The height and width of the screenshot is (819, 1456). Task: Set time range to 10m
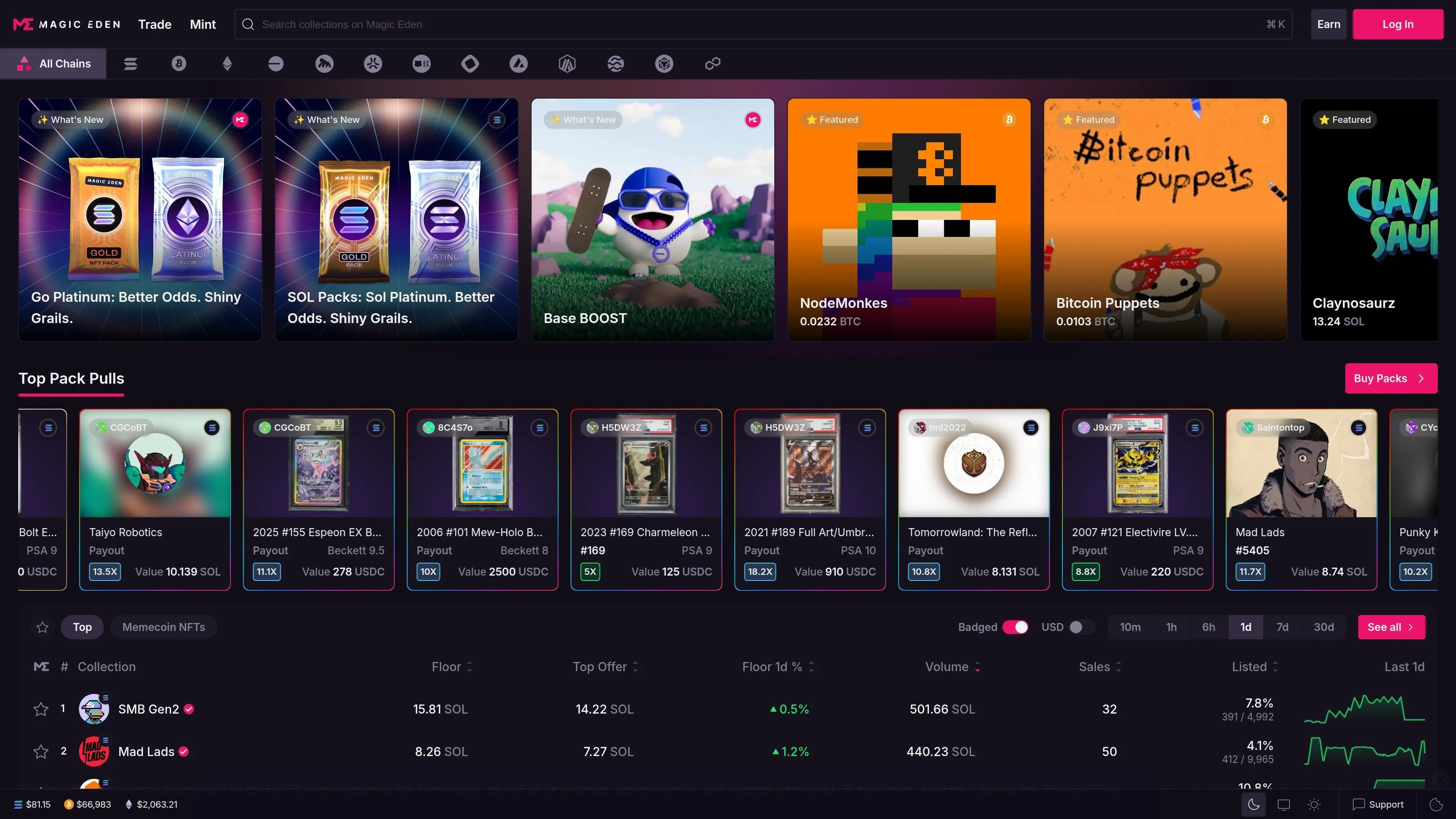tap(1130, 628)
